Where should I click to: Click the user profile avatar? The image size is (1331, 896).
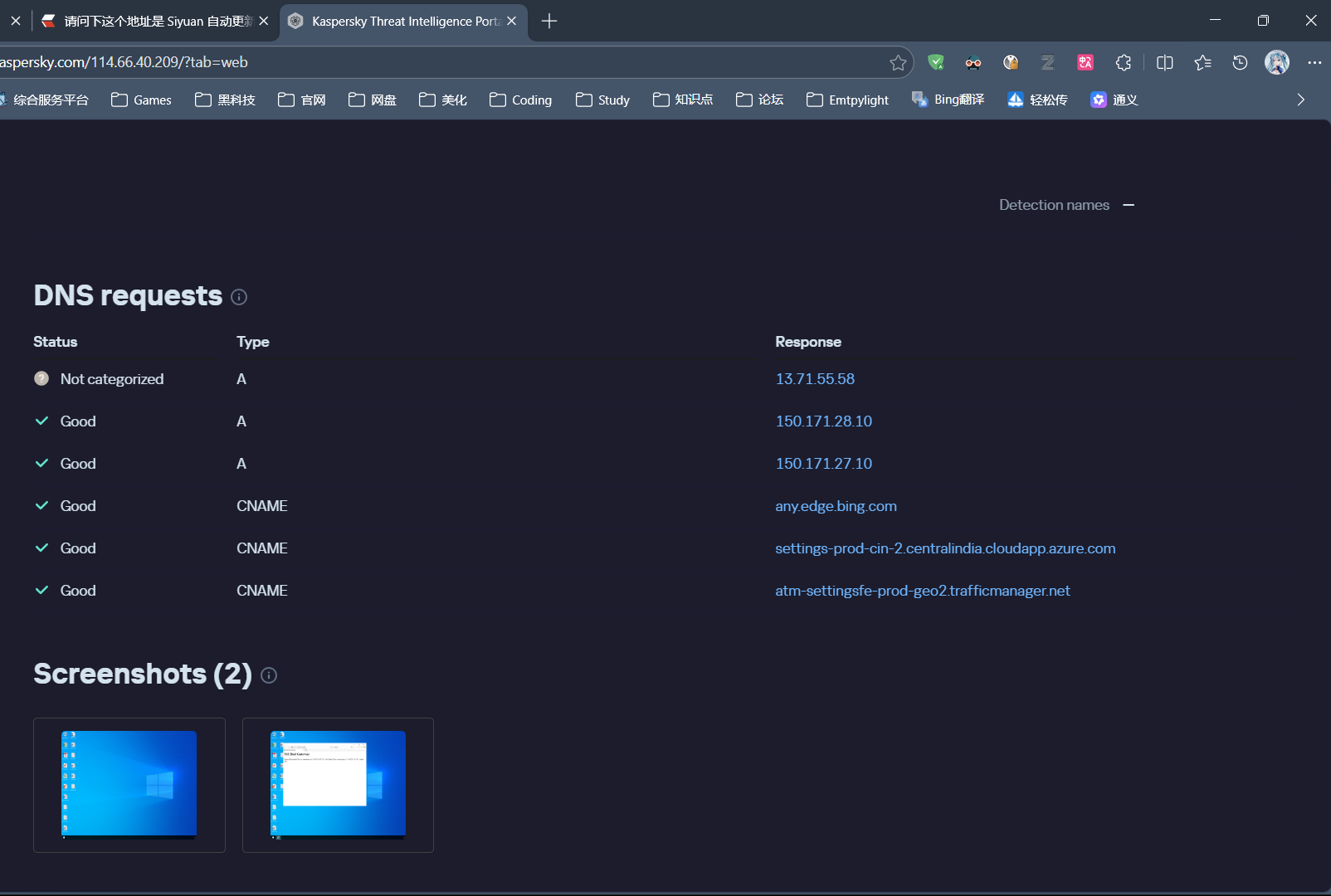(1276, 62)
